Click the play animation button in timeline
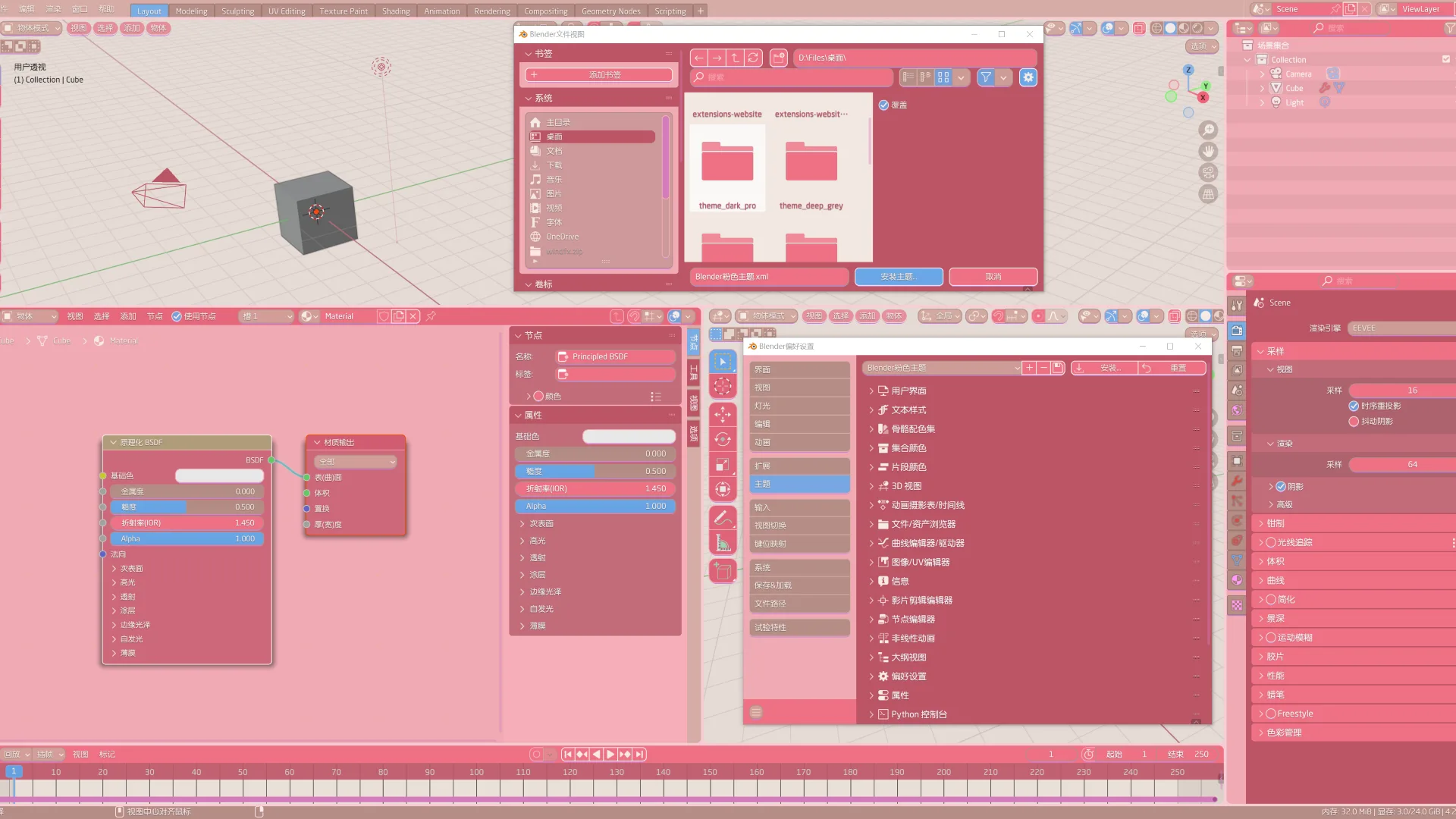The width and height of the screenshot is (1456, 819). tap(610, 755)
